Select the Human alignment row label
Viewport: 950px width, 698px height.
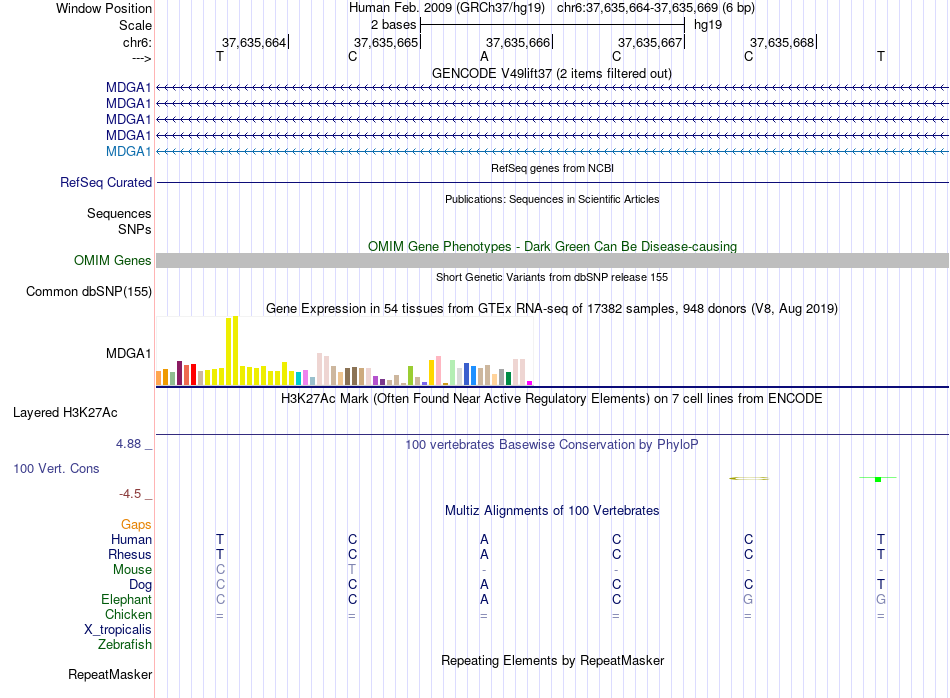[x=131, y=539]
